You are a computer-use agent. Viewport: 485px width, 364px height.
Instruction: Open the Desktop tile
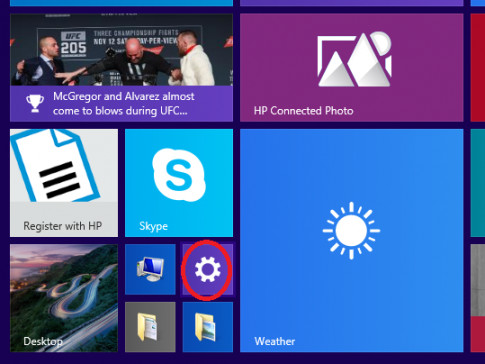point(64,298)
